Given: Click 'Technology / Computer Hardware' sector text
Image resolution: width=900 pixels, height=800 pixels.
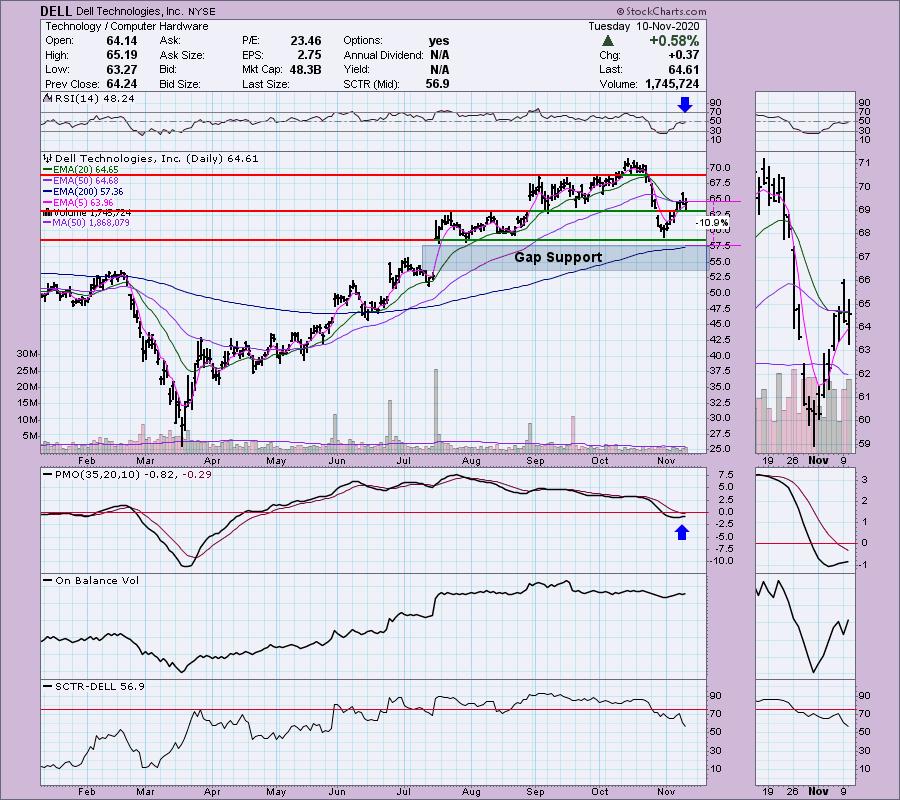Looking at the screenshot, I should tap(127, 26).
